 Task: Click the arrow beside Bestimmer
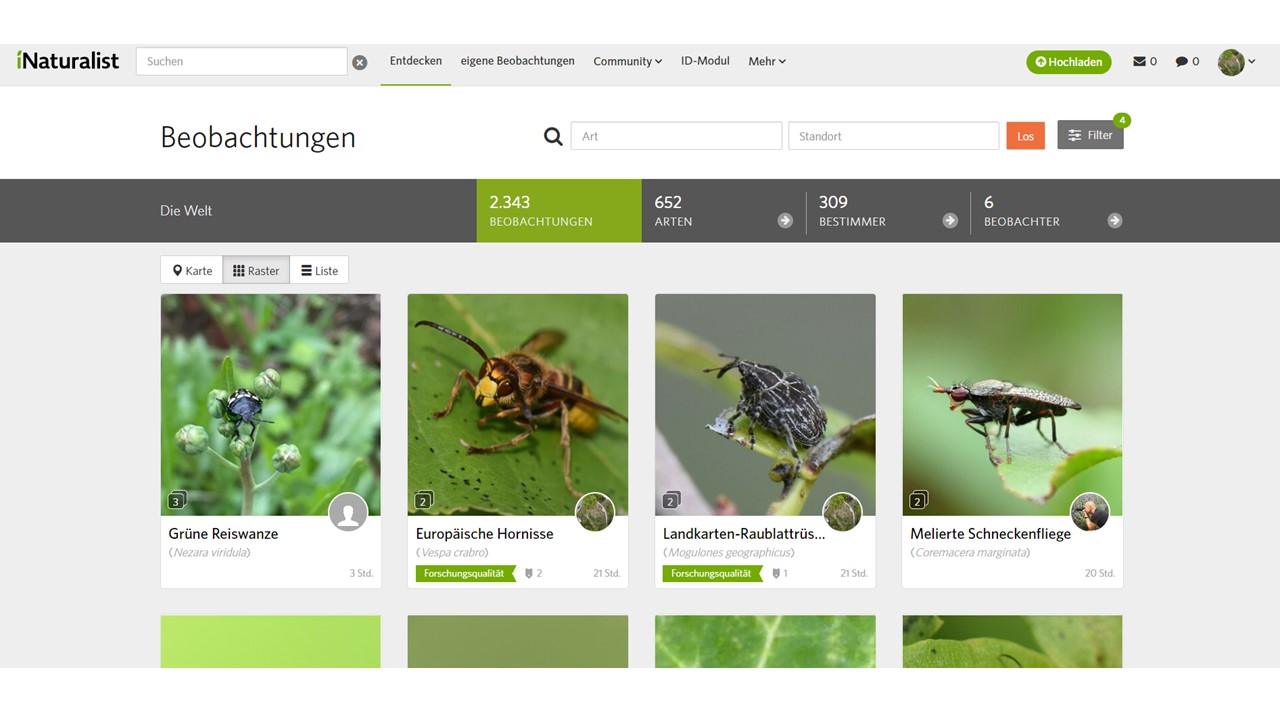950,221
